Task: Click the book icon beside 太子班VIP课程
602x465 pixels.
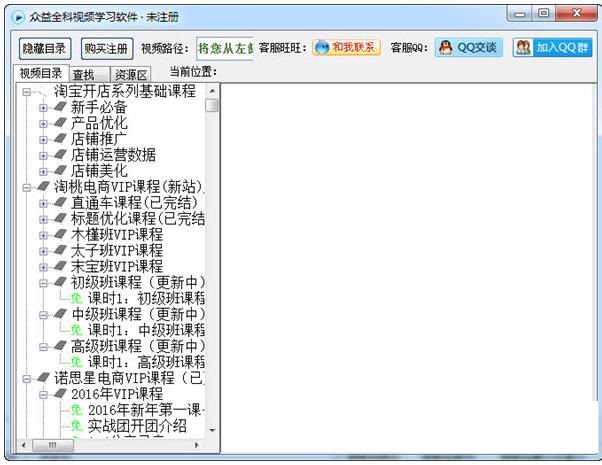Action: [60, 251]
